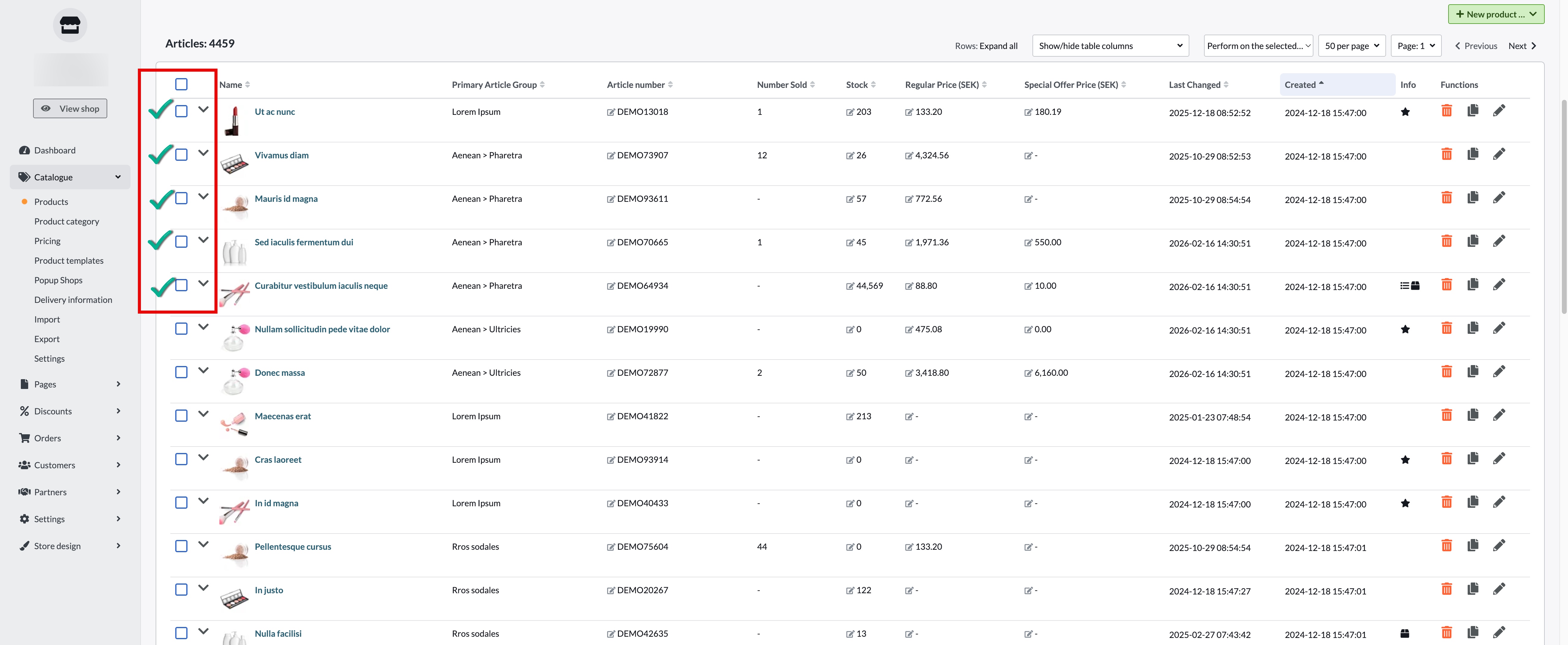The height and width of the screenshot is (645, 1568).
Task: Click the View shop button
Action: click(x=70, y=108)
